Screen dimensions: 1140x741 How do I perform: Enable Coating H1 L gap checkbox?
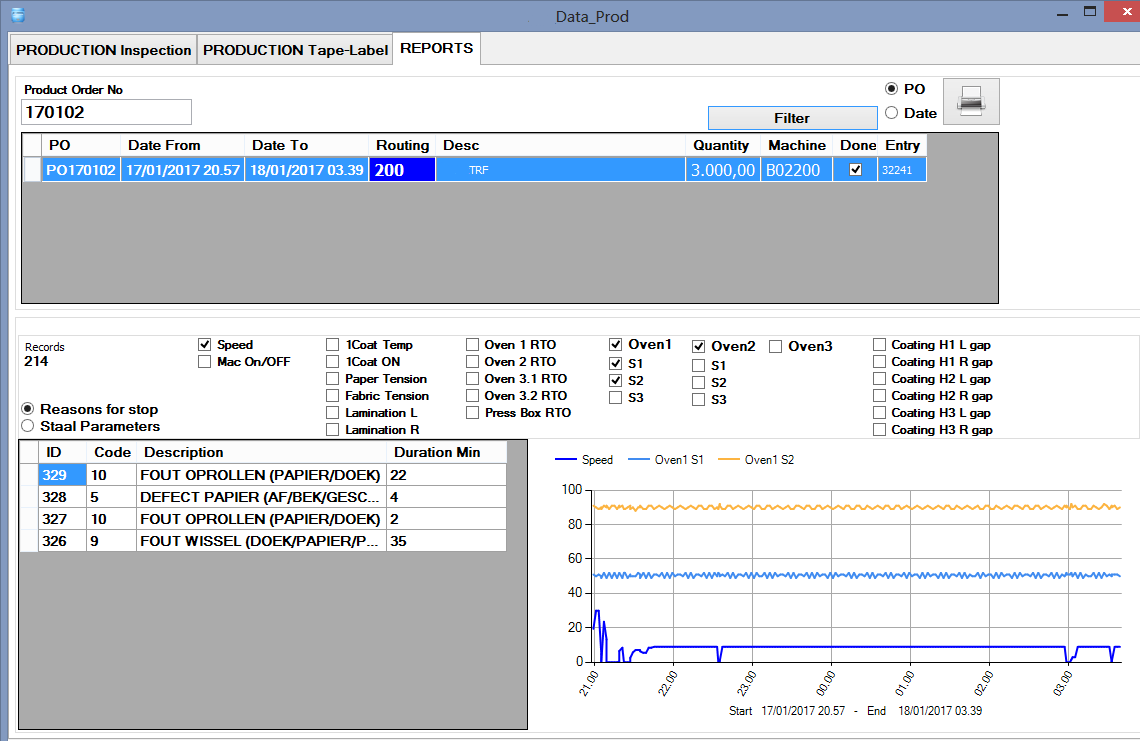point(879,345)
